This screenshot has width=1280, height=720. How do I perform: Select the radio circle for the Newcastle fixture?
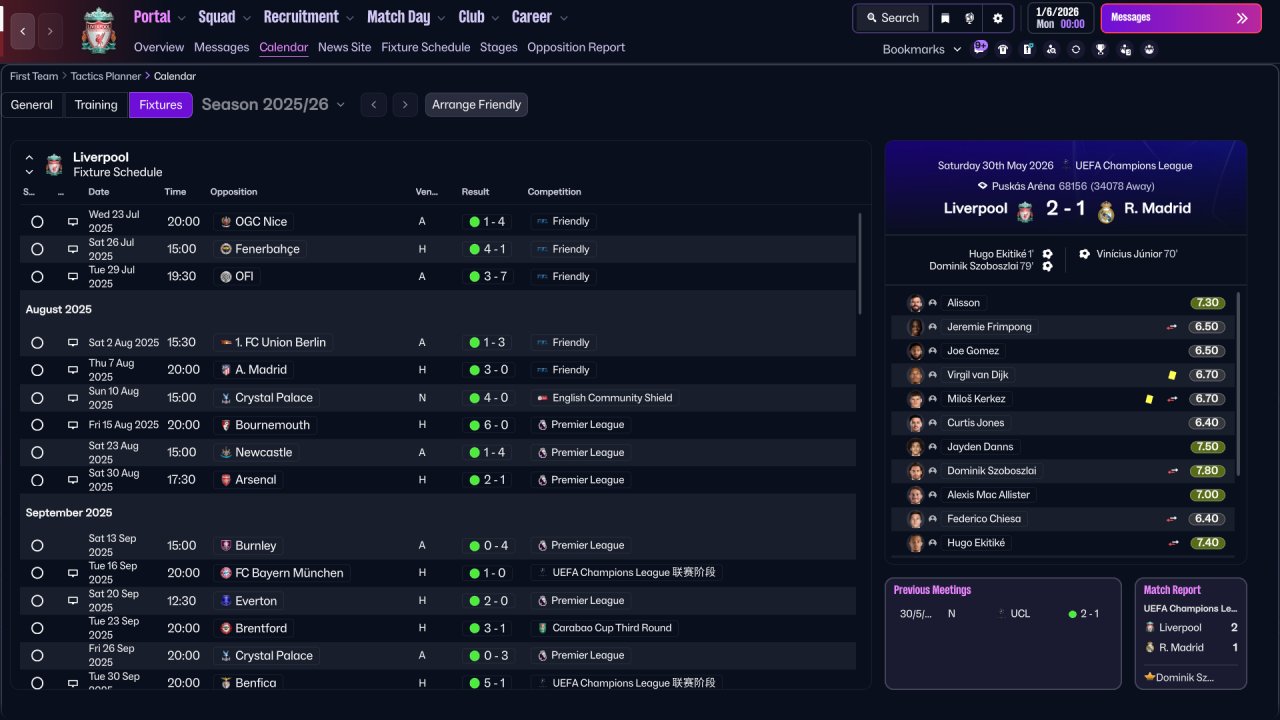point(37,453)
